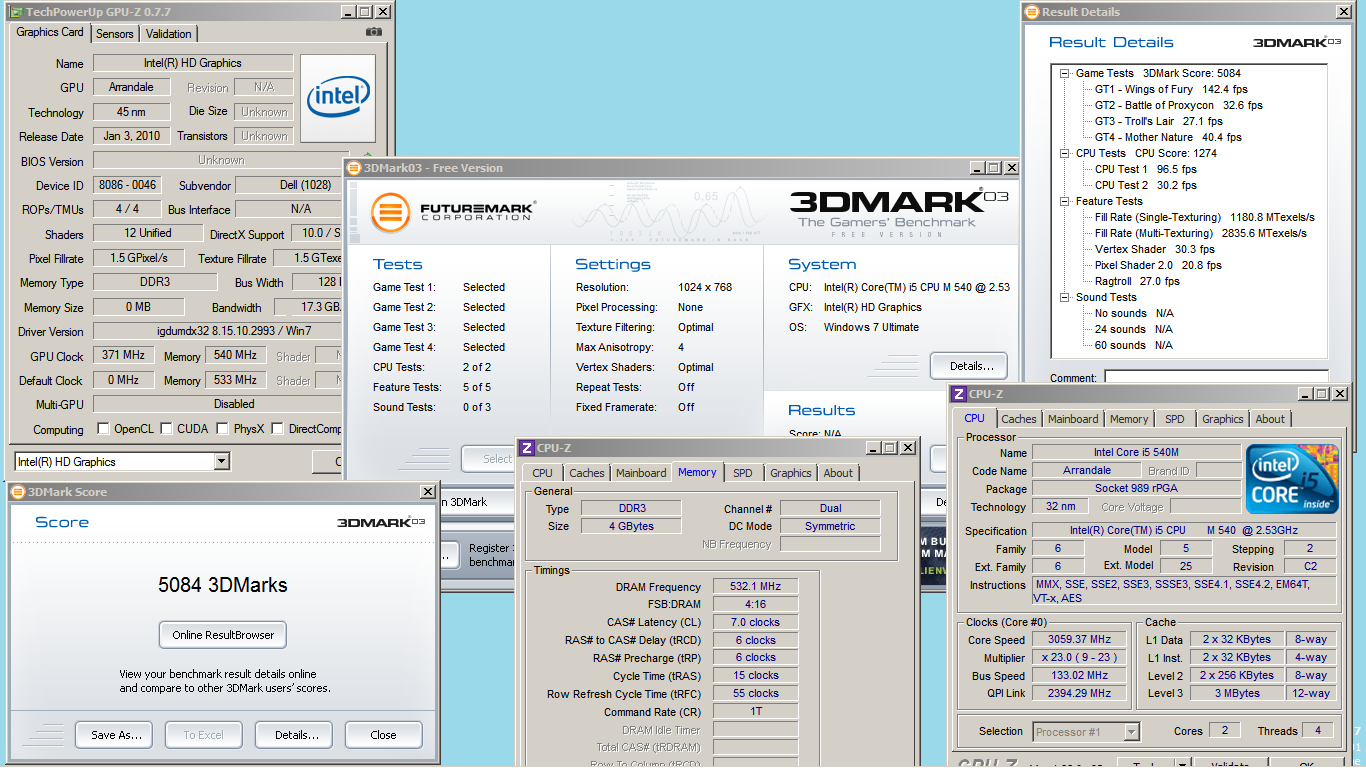Click the '5084 3DMarks' score text
1366x768 pixels.
click(x=223, y=585)
